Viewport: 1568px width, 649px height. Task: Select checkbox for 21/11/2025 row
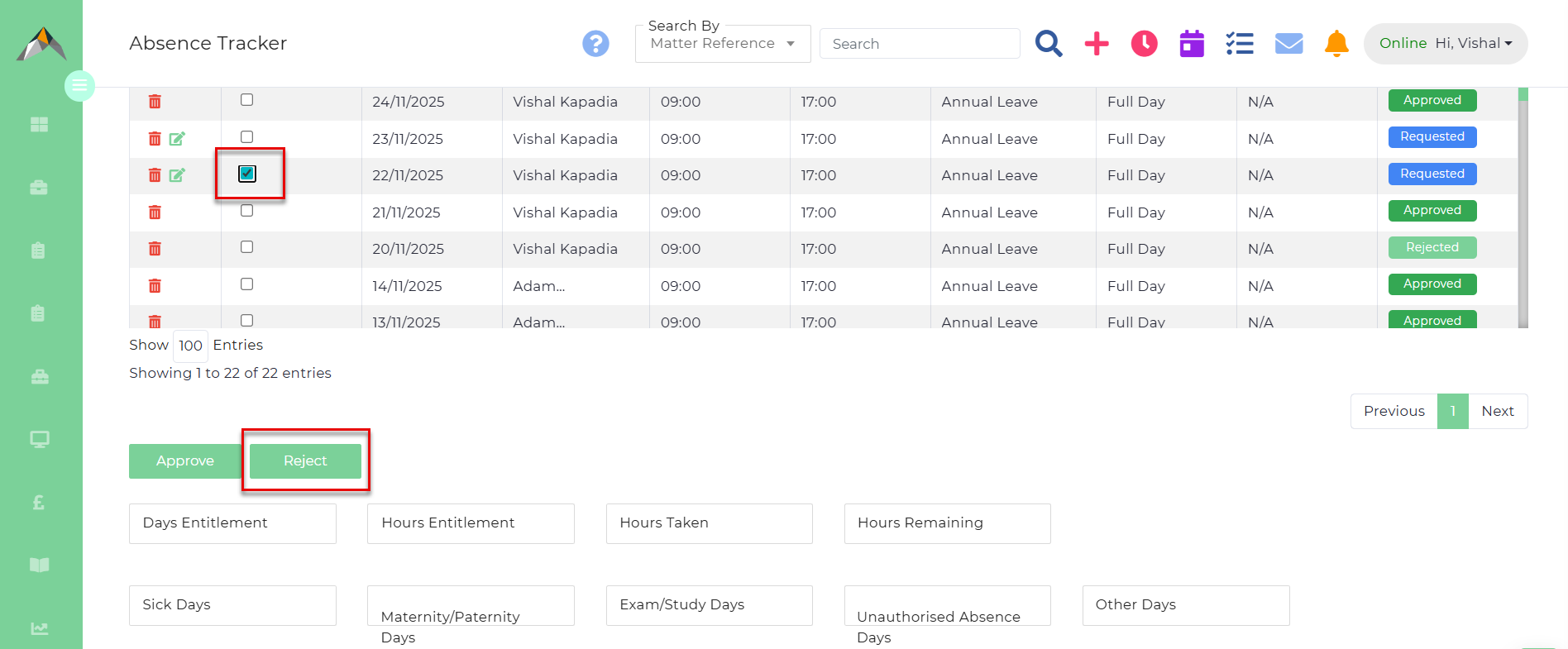coord(246,211)
